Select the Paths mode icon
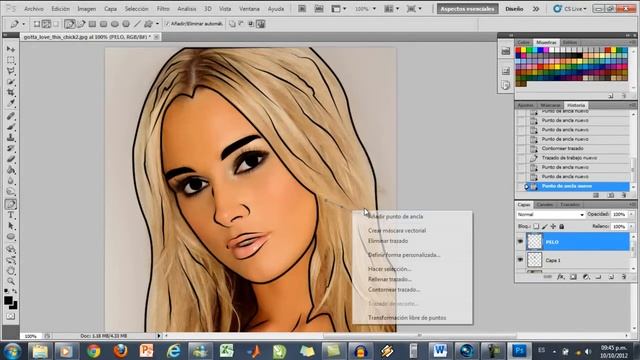Image resolution: width=640 pixels, height=360 pixels. click(46, 24)
